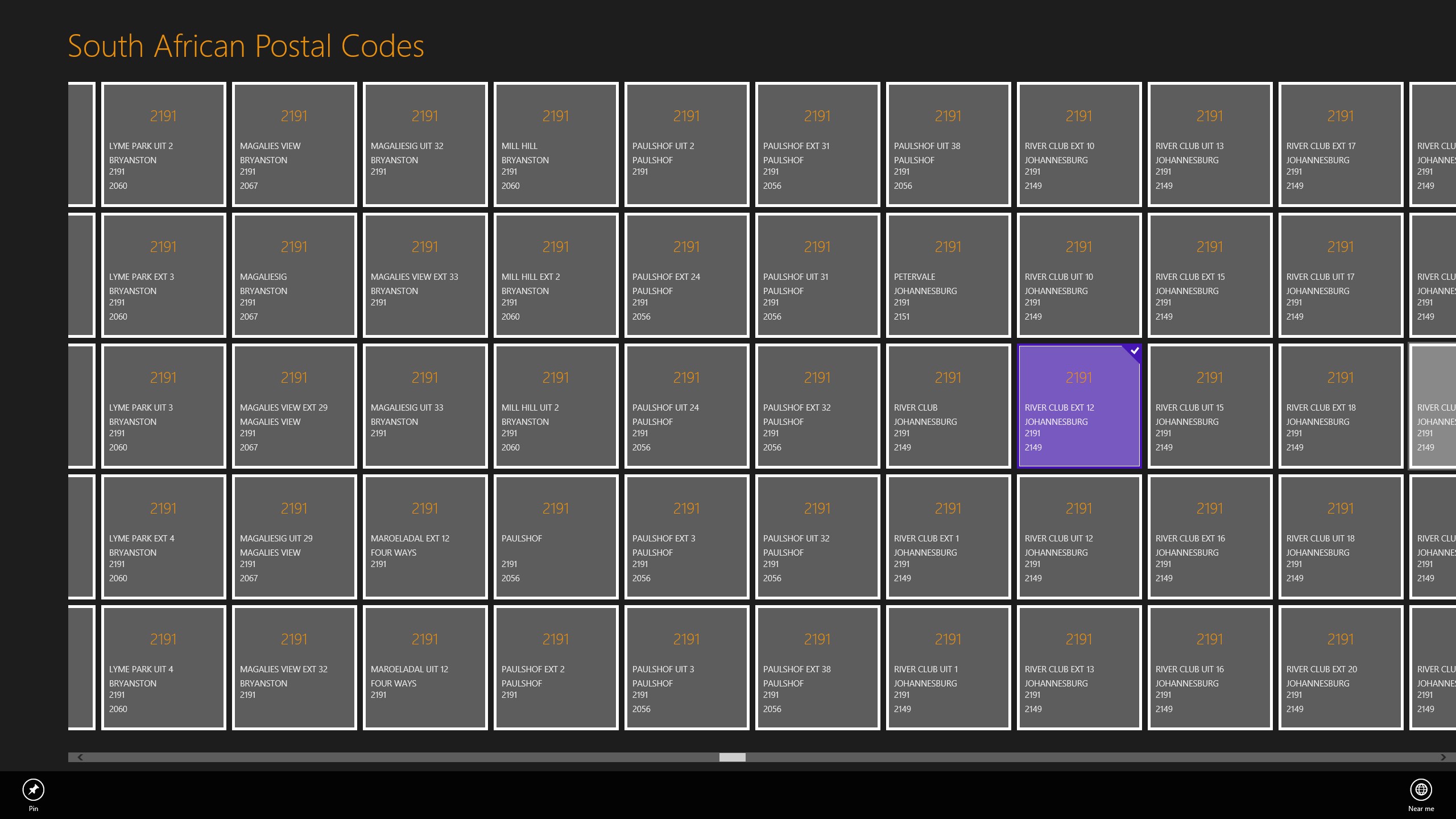Select the PAULSHOF tile with code 2056
This screenshot has height=819, width=1456.
tap(556, 536)
